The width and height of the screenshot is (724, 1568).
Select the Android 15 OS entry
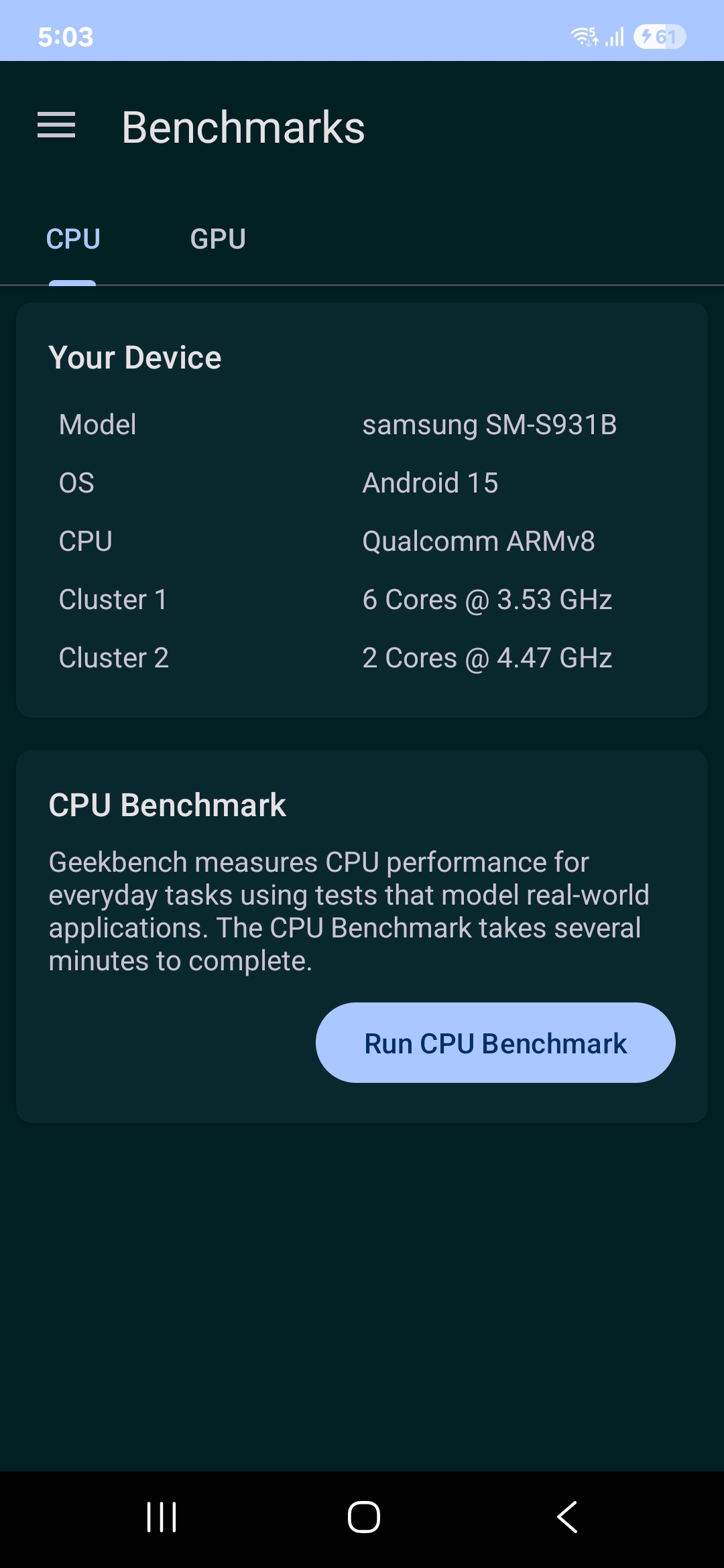tap(430, 483)
